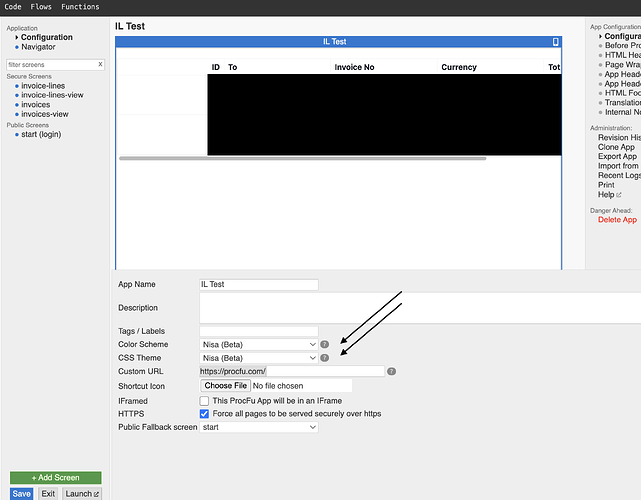Select Page Wrapper in App Configuration panel

[623, 65]
